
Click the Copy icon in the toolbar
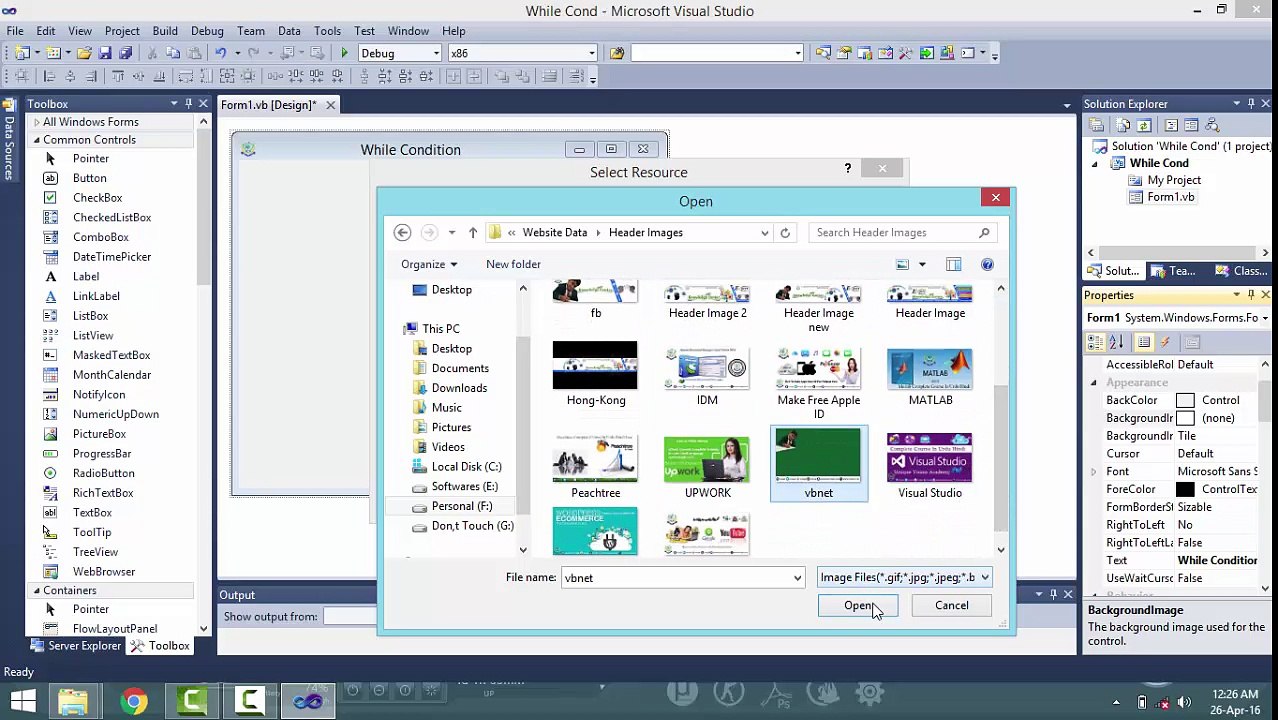172,53
